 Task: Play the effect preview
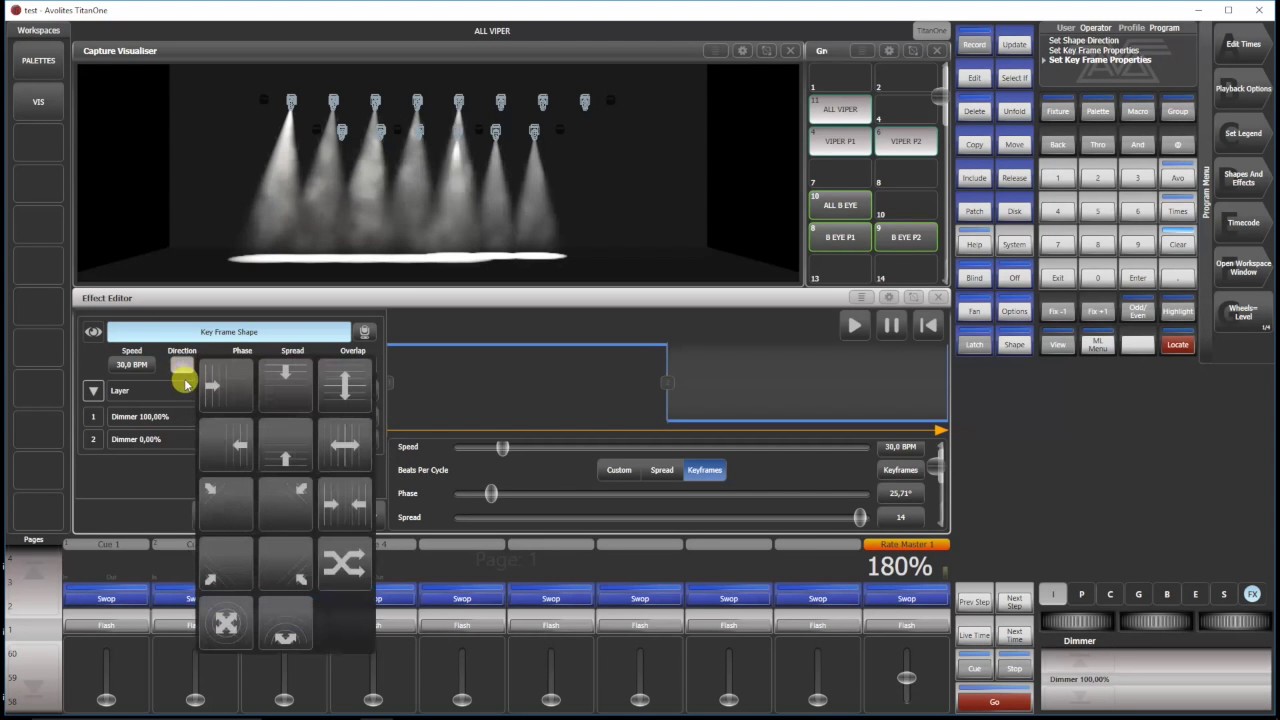[854, 325]
